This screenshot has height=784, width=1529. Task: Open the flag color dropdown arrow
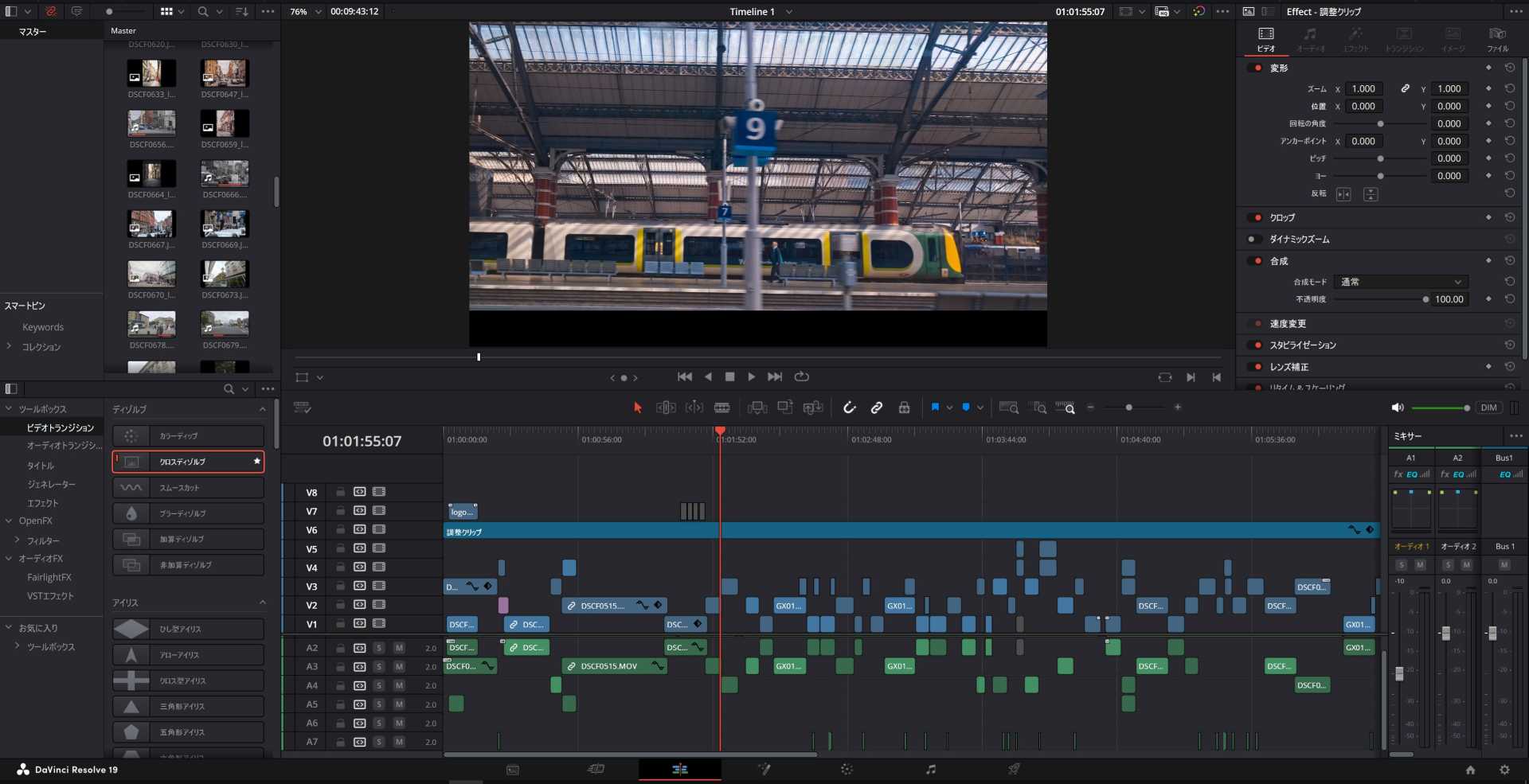click(949, 408)
